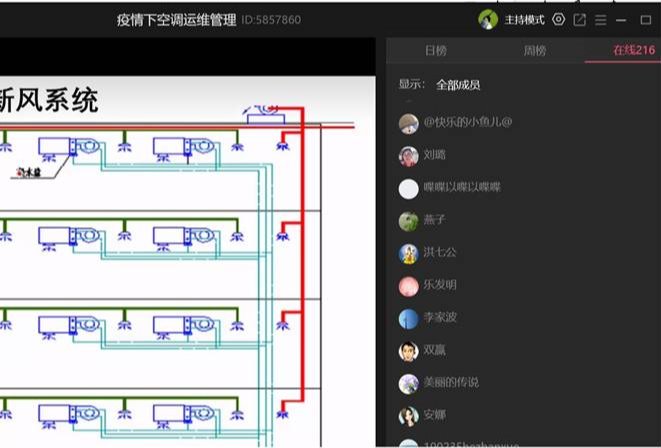Image resolution: width=661 pixels, height=448 pixels.
Task: Select member name 燕子
Action: [435, 220]
